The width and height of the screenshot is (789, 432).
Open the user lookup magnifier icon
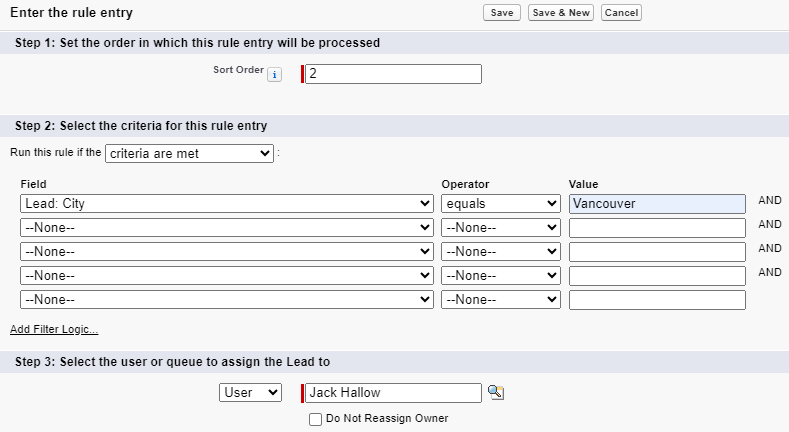click(x=496, y=392)
